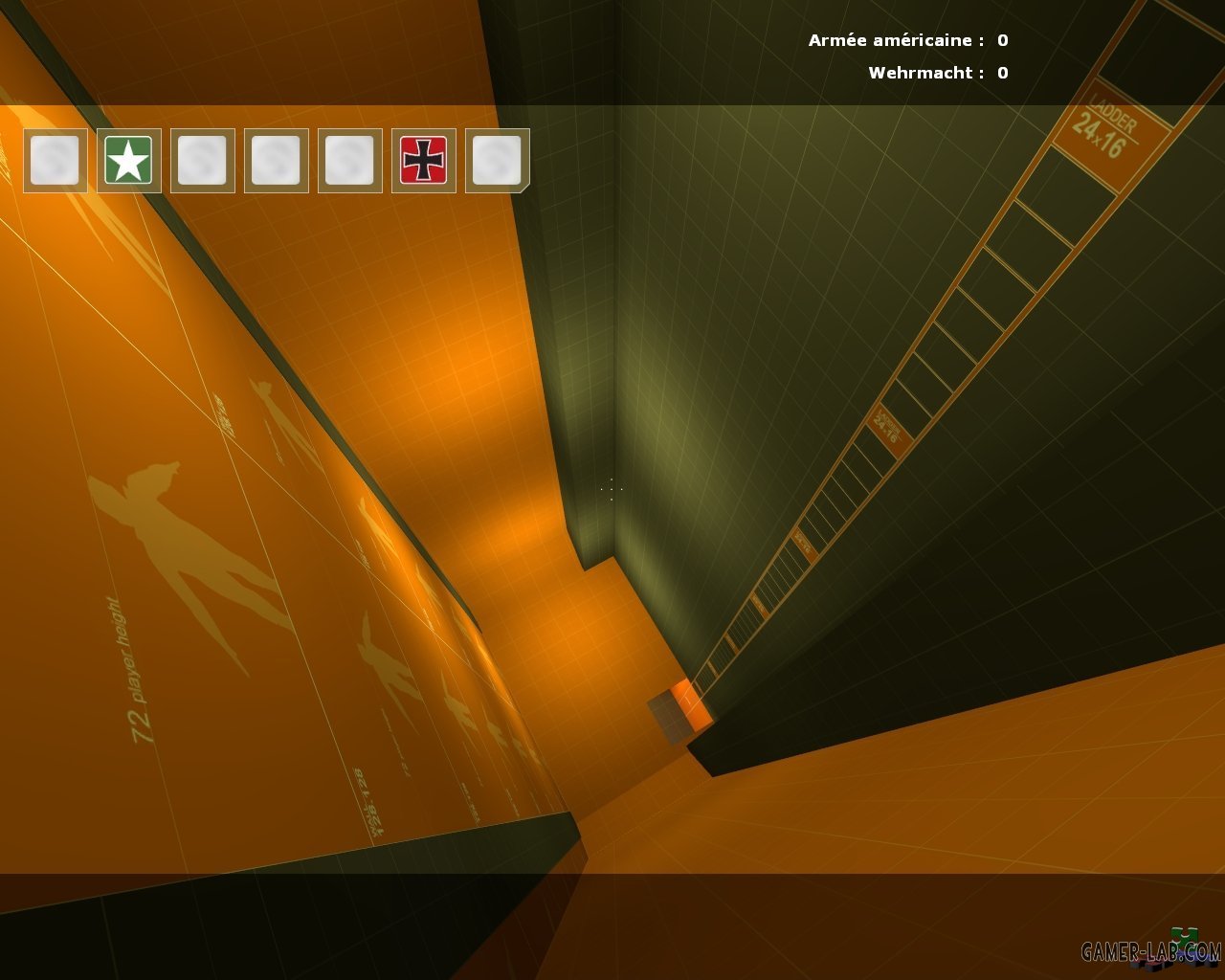Click the "Armée américaine :" score label

(x=896, y=40)
